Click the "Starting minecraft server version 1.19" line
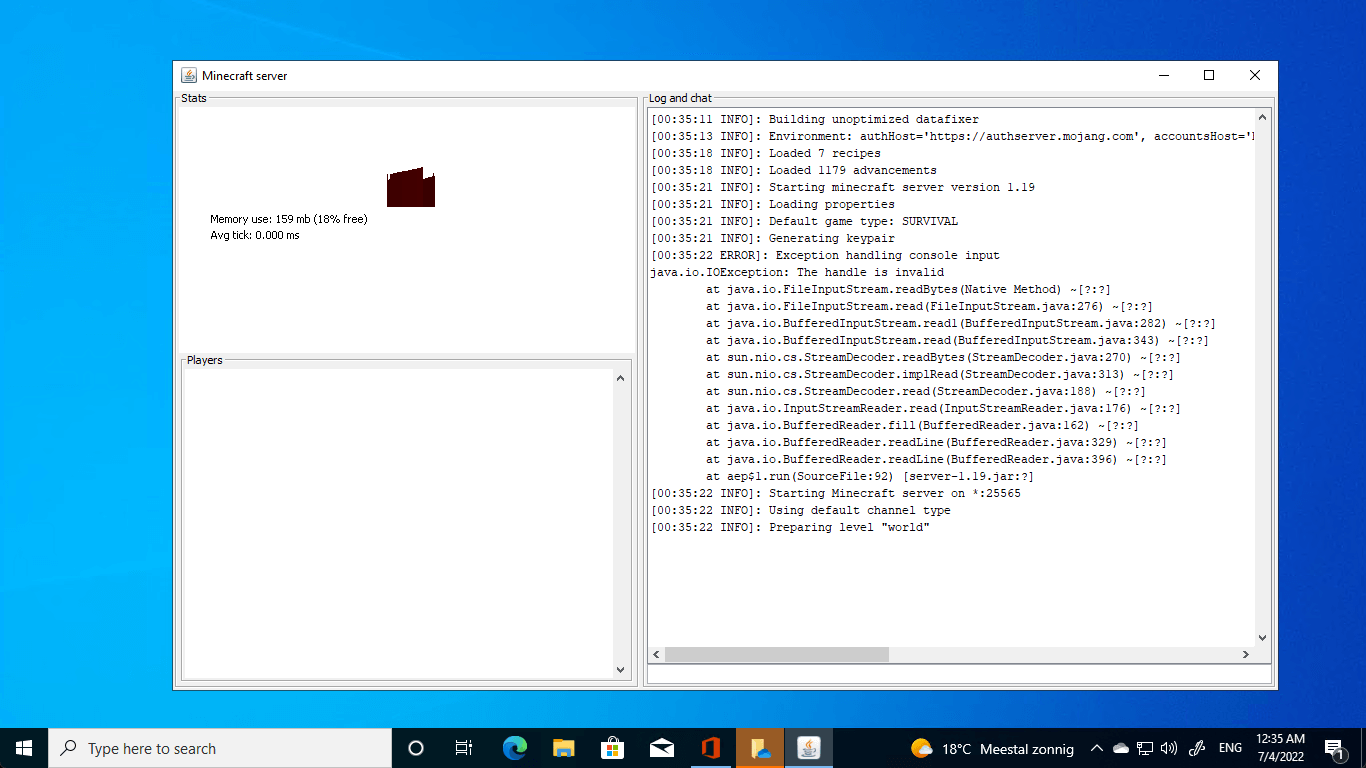This screenshot has height=768, width=1366. click(843, 187)
